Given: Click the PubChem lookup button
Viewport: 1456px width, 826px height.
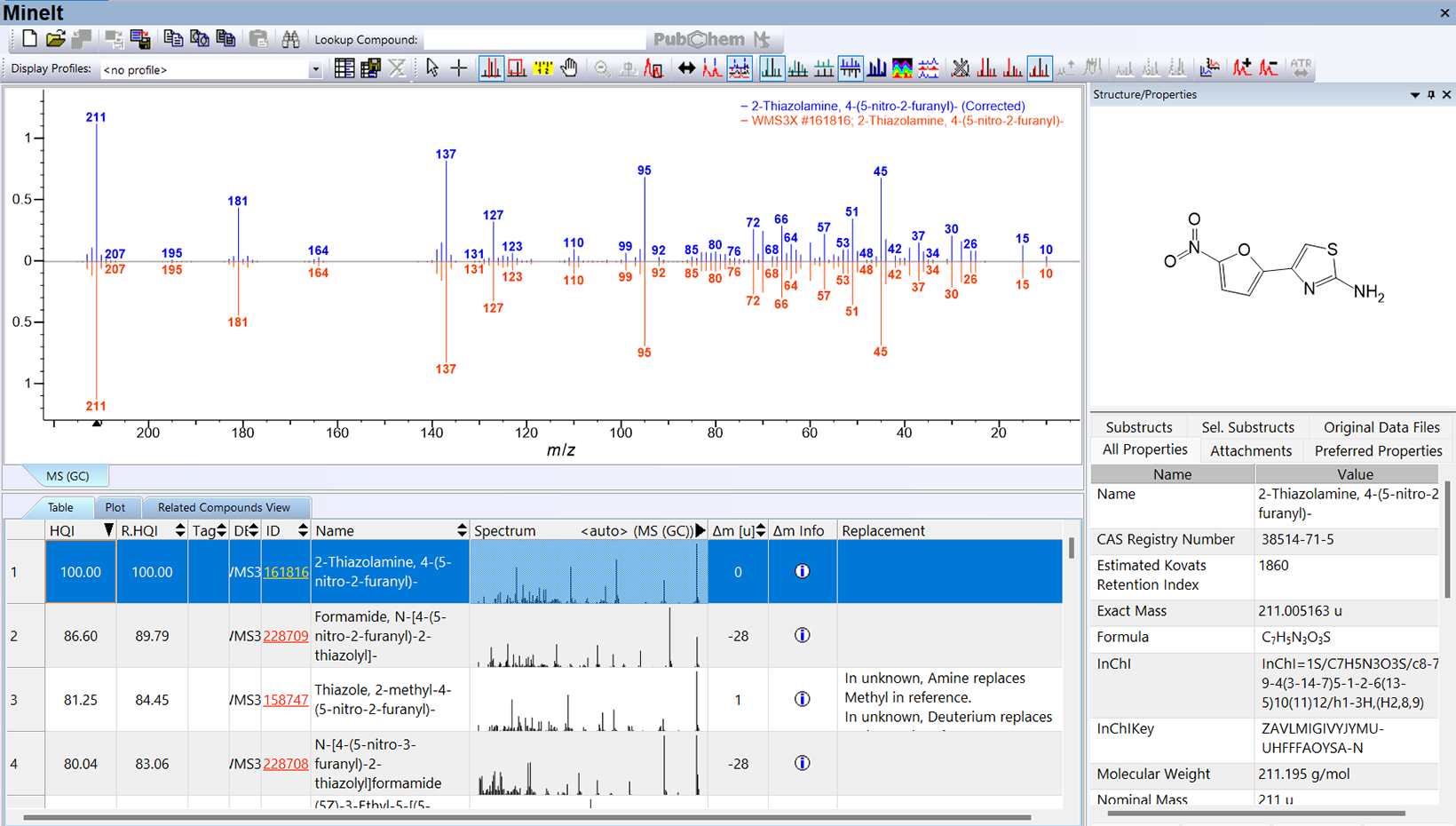Looking at the screenshot, I should point(700,39).
